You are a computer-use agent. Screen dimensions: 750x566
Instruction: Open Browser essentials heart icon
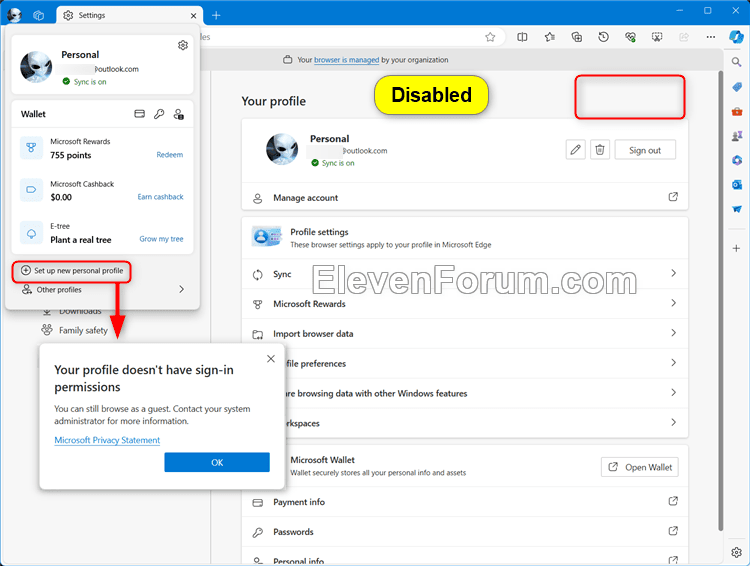630,37
